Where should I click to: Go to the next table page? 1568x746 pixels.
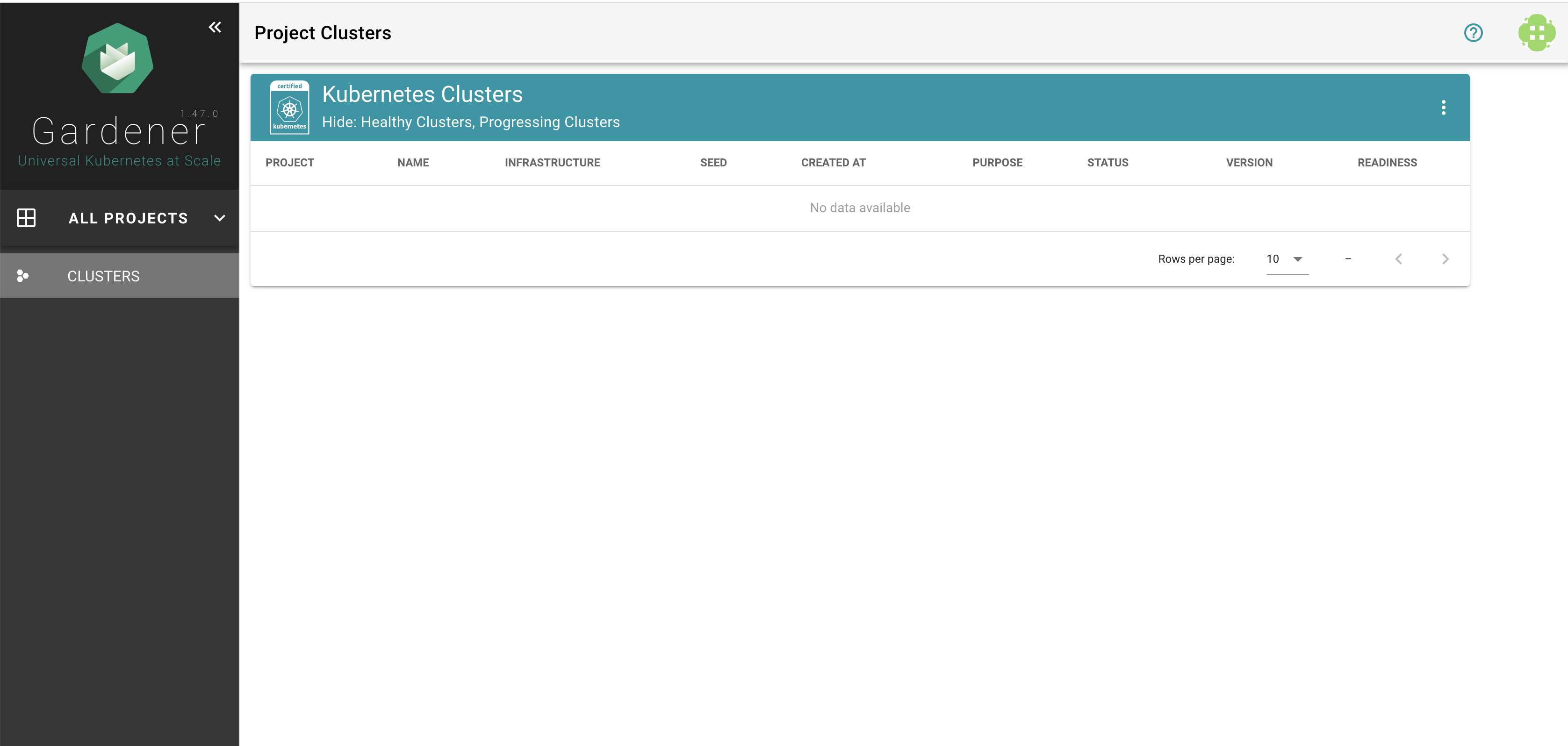tap(1446, 258)
